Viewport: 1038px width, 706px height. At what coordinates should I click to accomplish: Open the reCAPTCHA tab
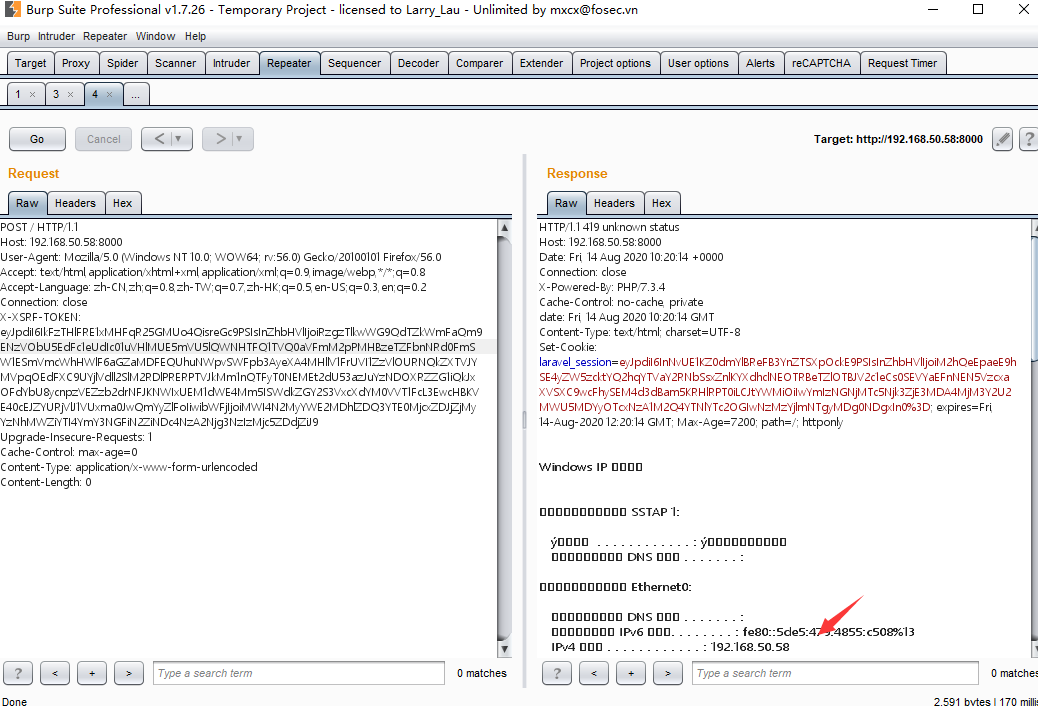(821, 63)
